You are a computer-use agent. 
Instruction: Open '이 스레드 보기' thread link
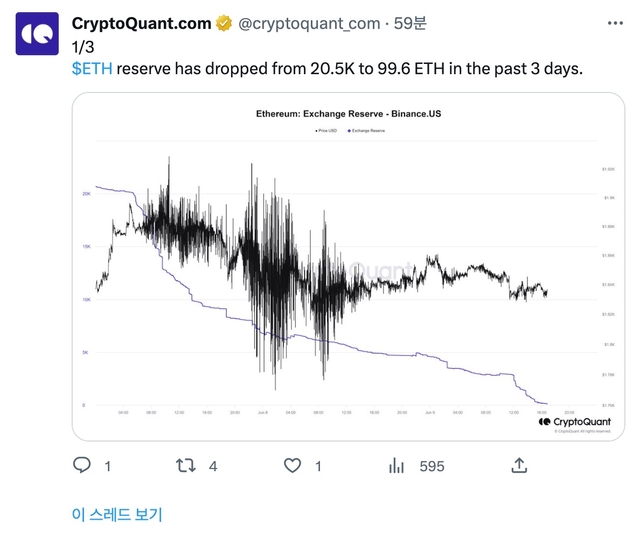point(117,514)
